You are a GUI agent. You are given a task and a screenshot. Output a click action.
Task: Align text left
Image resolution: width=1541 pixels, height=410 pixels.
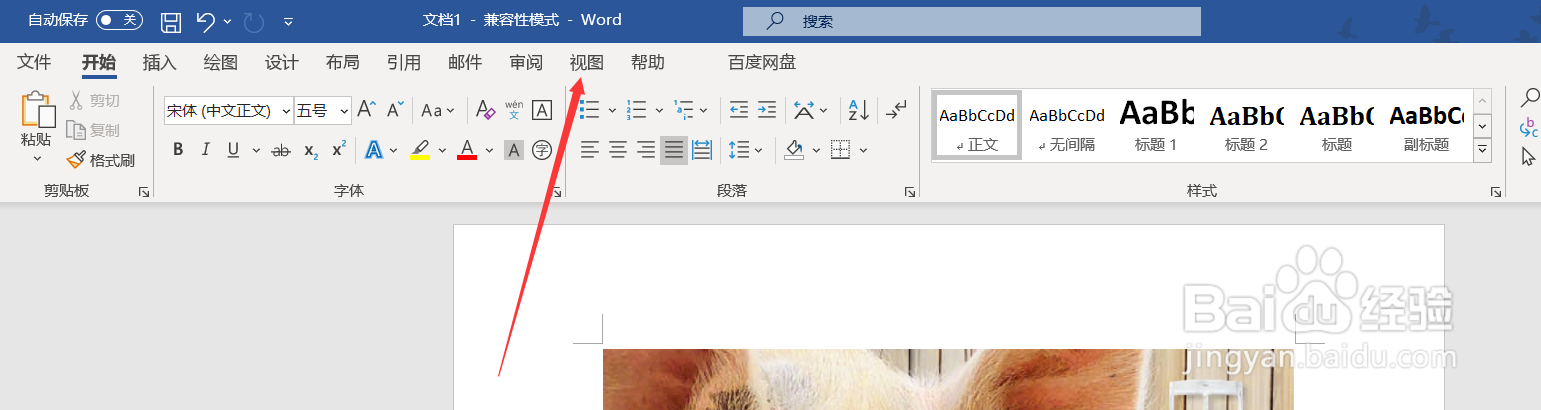(590, 150)
